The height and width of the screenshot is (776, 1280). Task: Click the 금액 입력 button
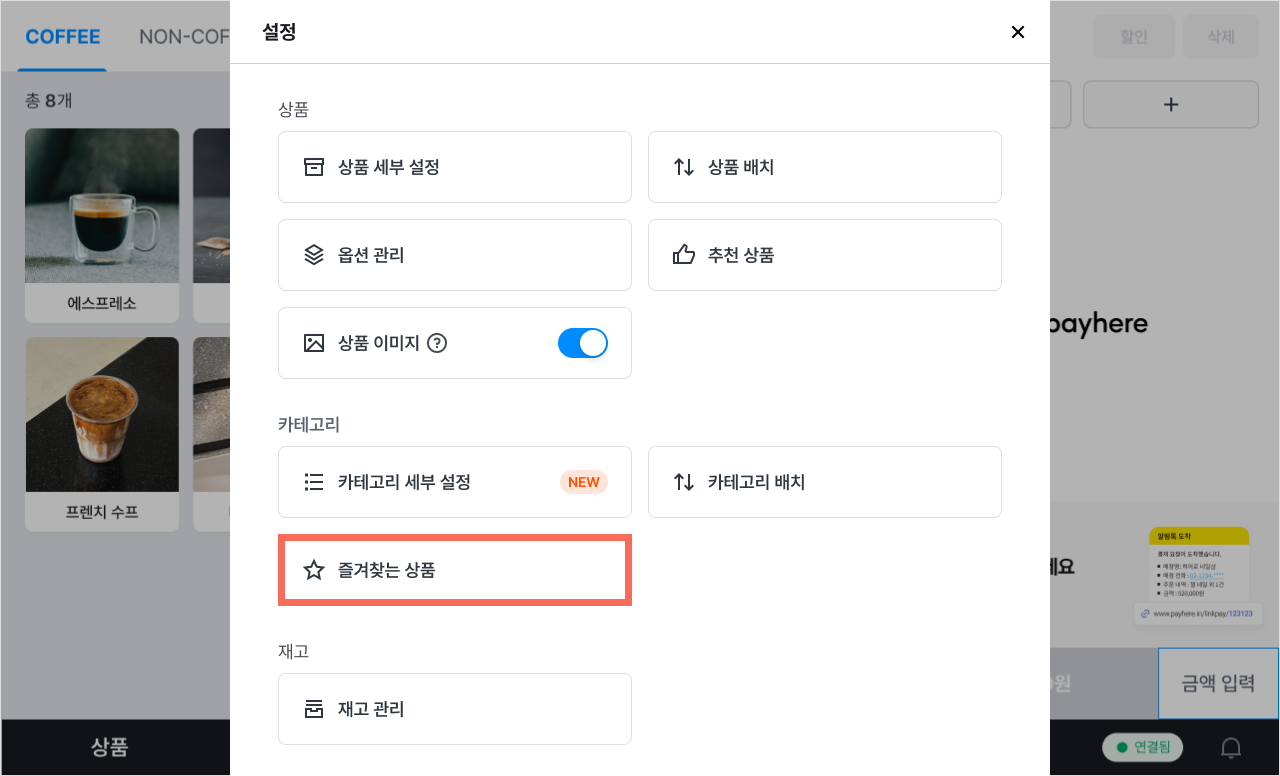pyautogui.click(x=1218, y=683)
